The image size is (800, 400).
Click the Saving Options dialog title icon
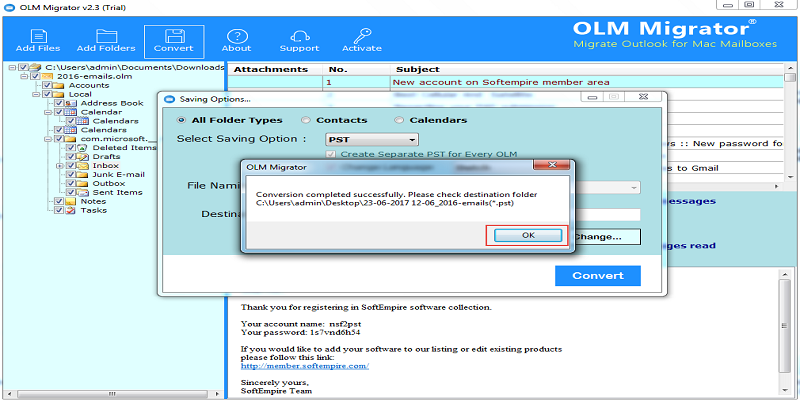click(170, 99)
